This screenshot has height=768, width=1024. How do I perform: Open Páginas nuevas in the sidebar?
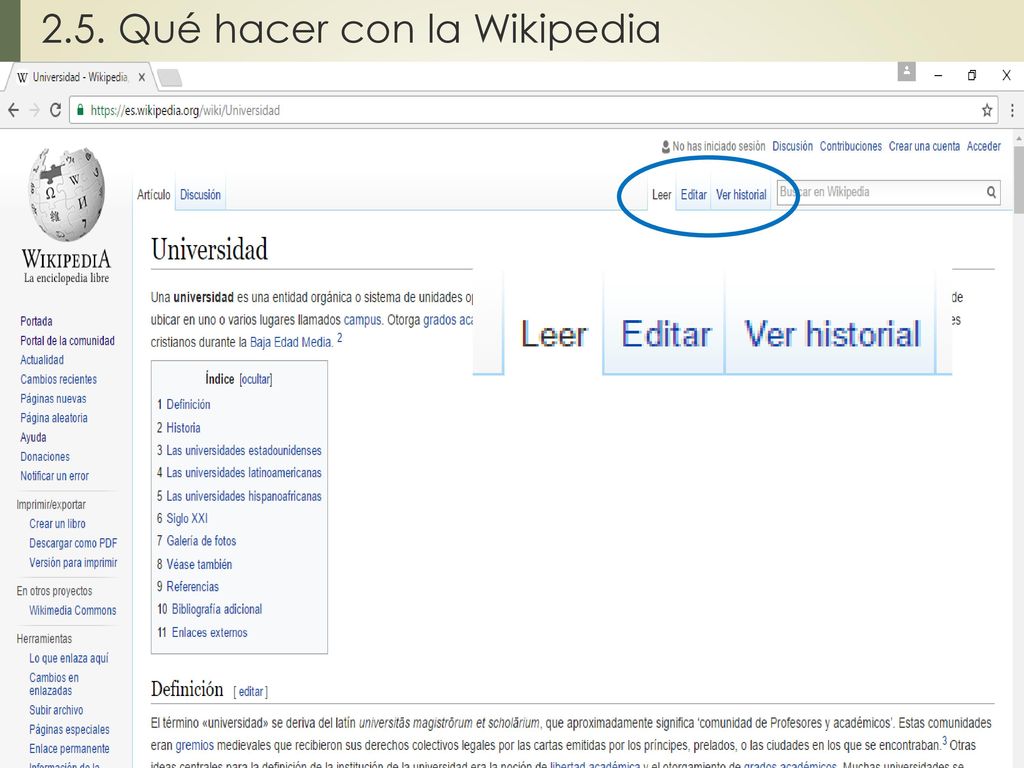(53, 399)
